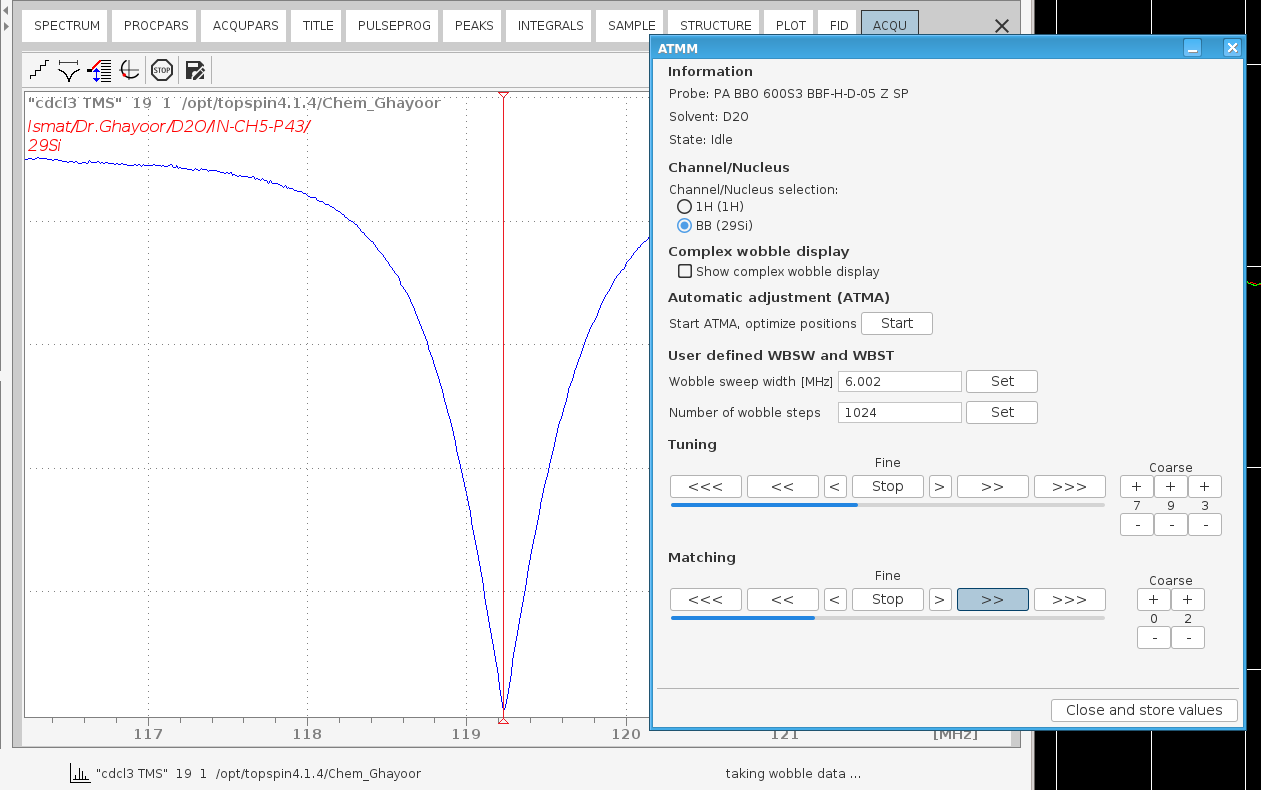The height and width of the screenshot is (790, 1261).
Task: Click the V-shaped wobble sweep width icon
Action: [x=69, y=70]
